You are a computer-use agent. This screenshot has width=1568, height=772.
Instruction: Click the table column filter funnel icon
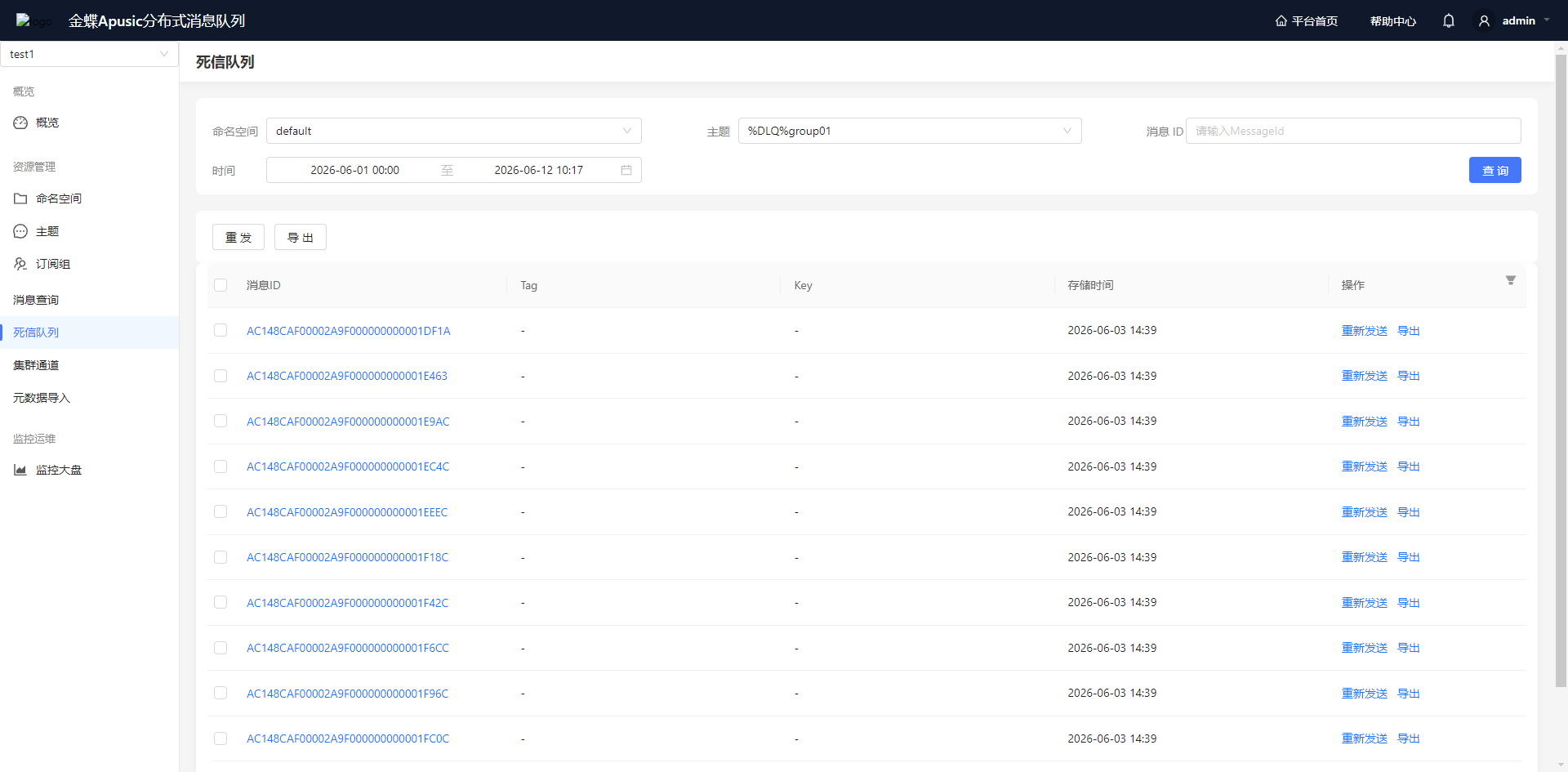[1511, 280]
